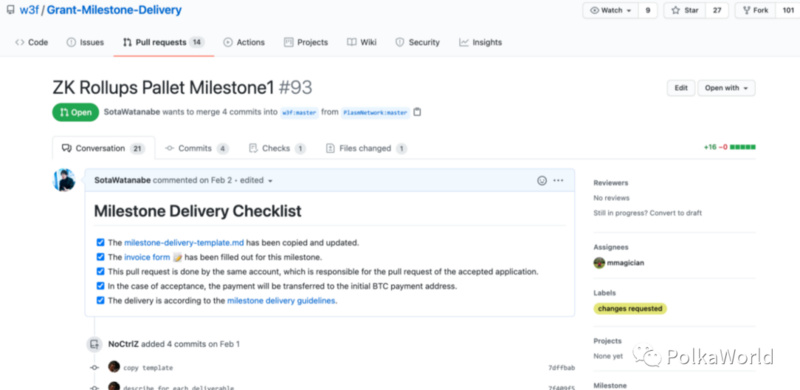
Task: Toggle checkbox for same account pull request
Action: click(101, 272)
